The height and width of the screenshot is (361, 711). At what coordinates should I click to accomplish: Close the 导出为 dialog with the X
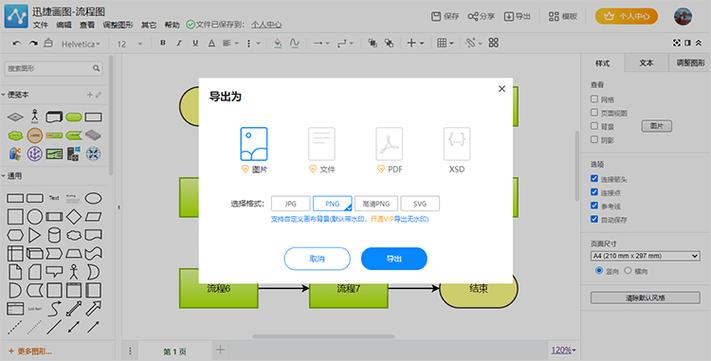[502, 89]
